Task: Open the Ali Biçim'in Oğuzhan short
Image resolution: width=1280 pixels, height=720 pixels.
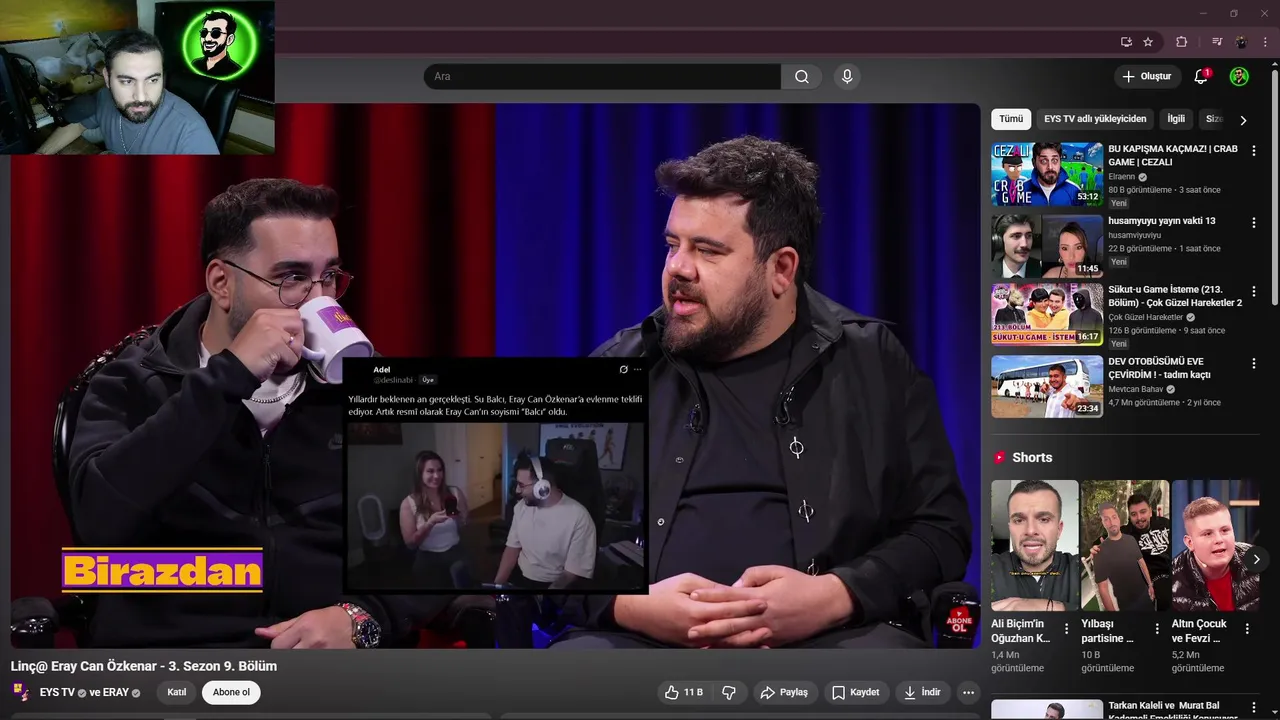Action: tap(1034, 545)
